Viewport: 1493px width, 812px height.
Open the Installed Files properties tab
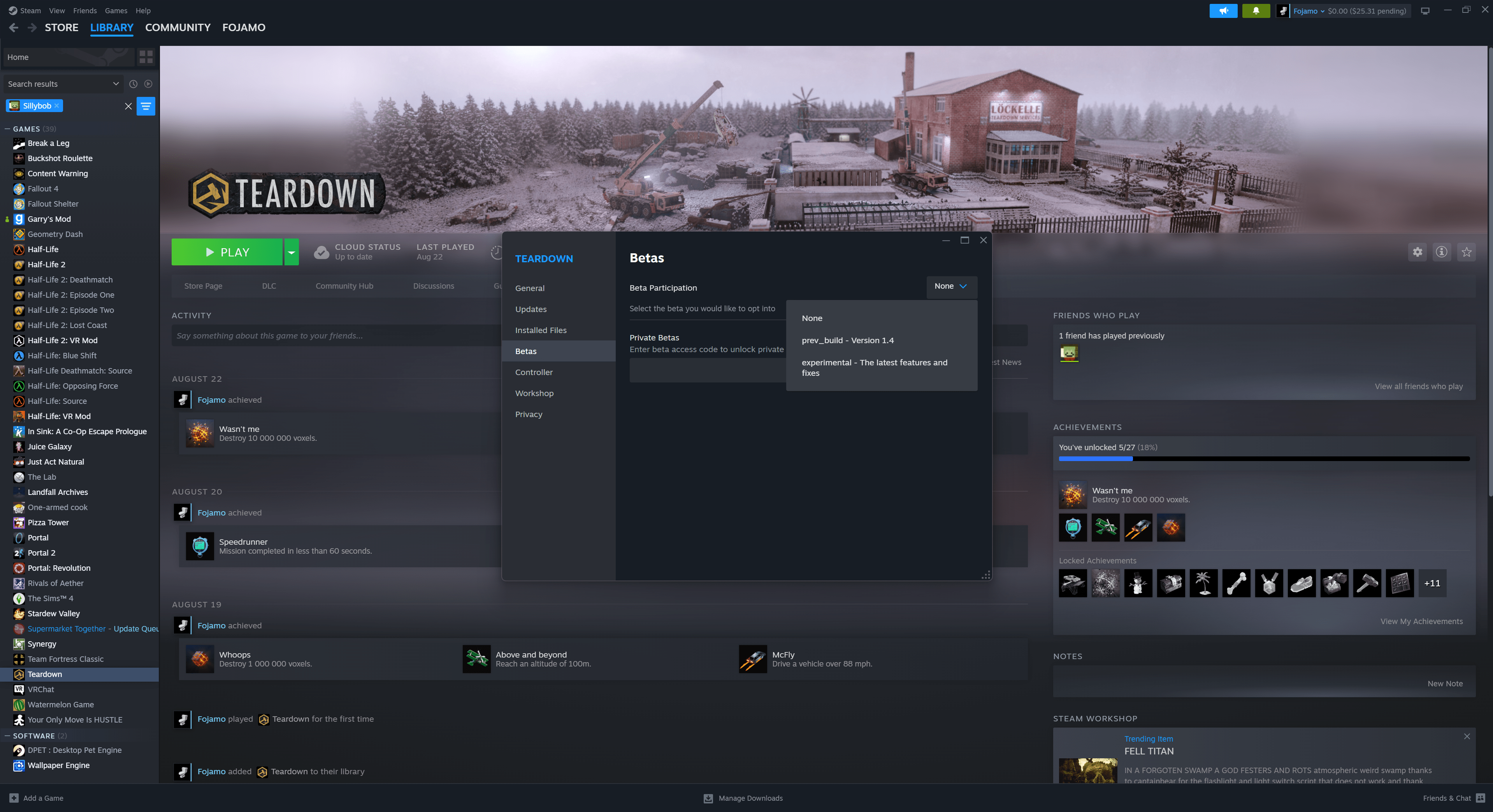[558, 330]
